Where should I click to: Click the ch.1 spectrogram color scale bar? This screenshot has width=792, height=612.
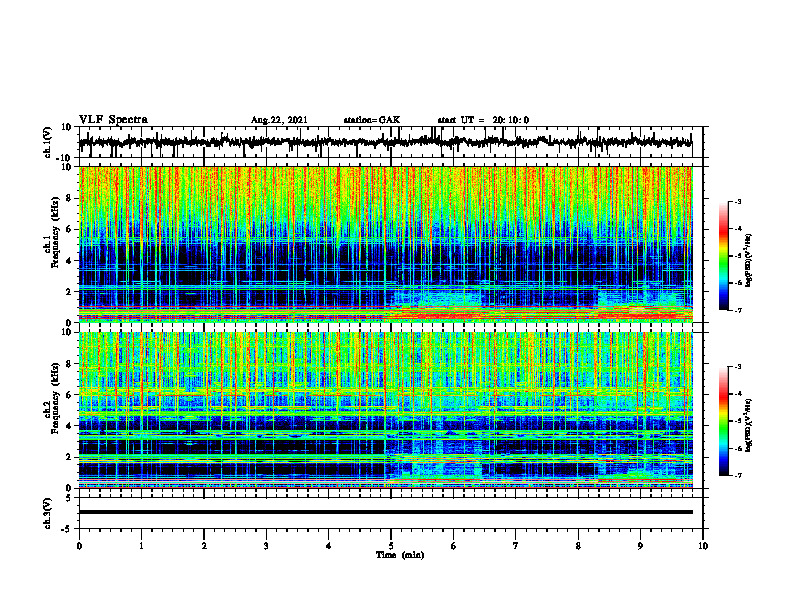[723, 256]
